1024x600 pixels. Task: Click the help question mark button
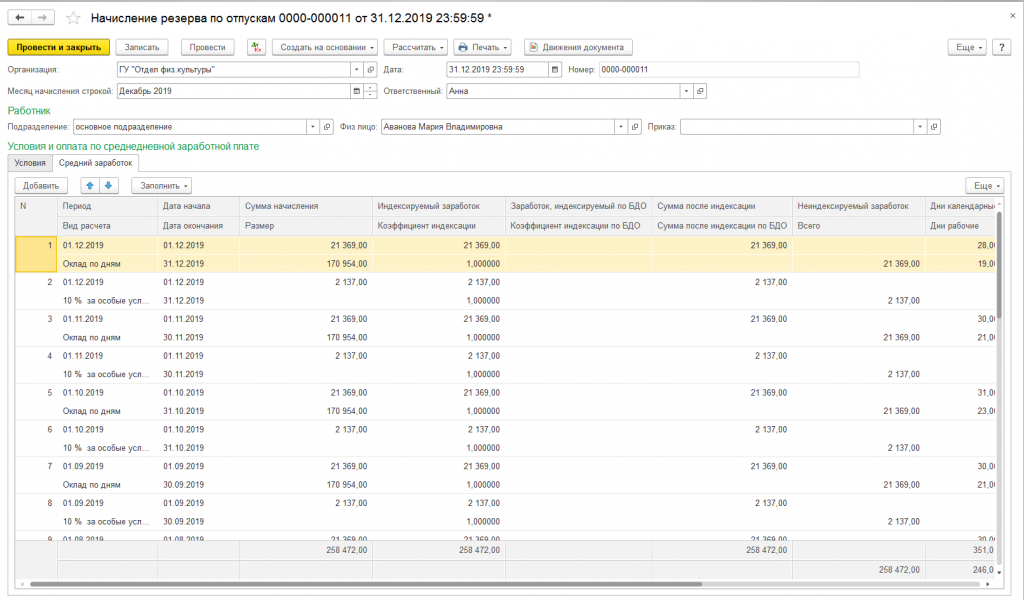tap(1003, 47)
